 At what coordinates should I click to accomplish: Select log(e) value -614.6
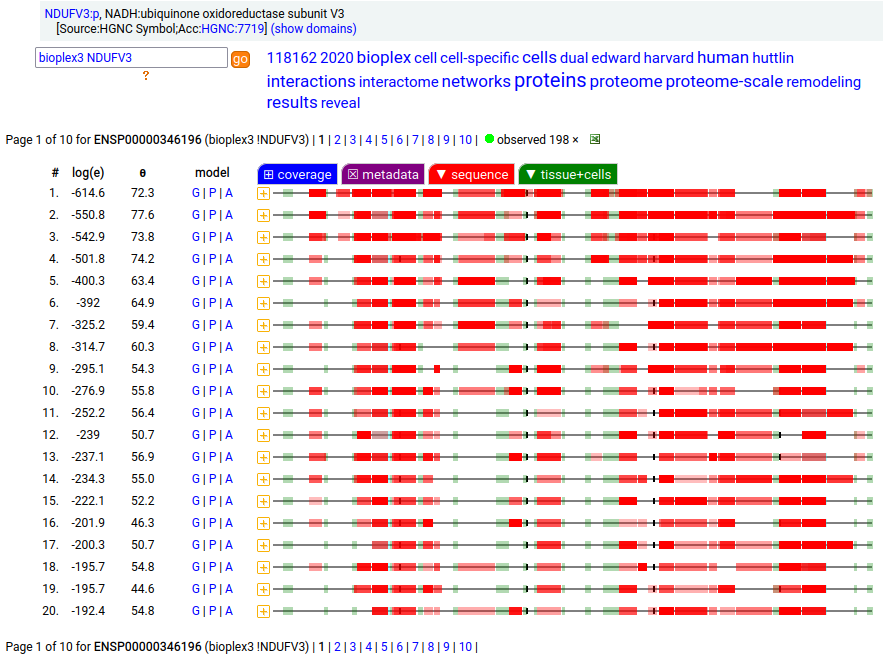click(x=88, y=193)
